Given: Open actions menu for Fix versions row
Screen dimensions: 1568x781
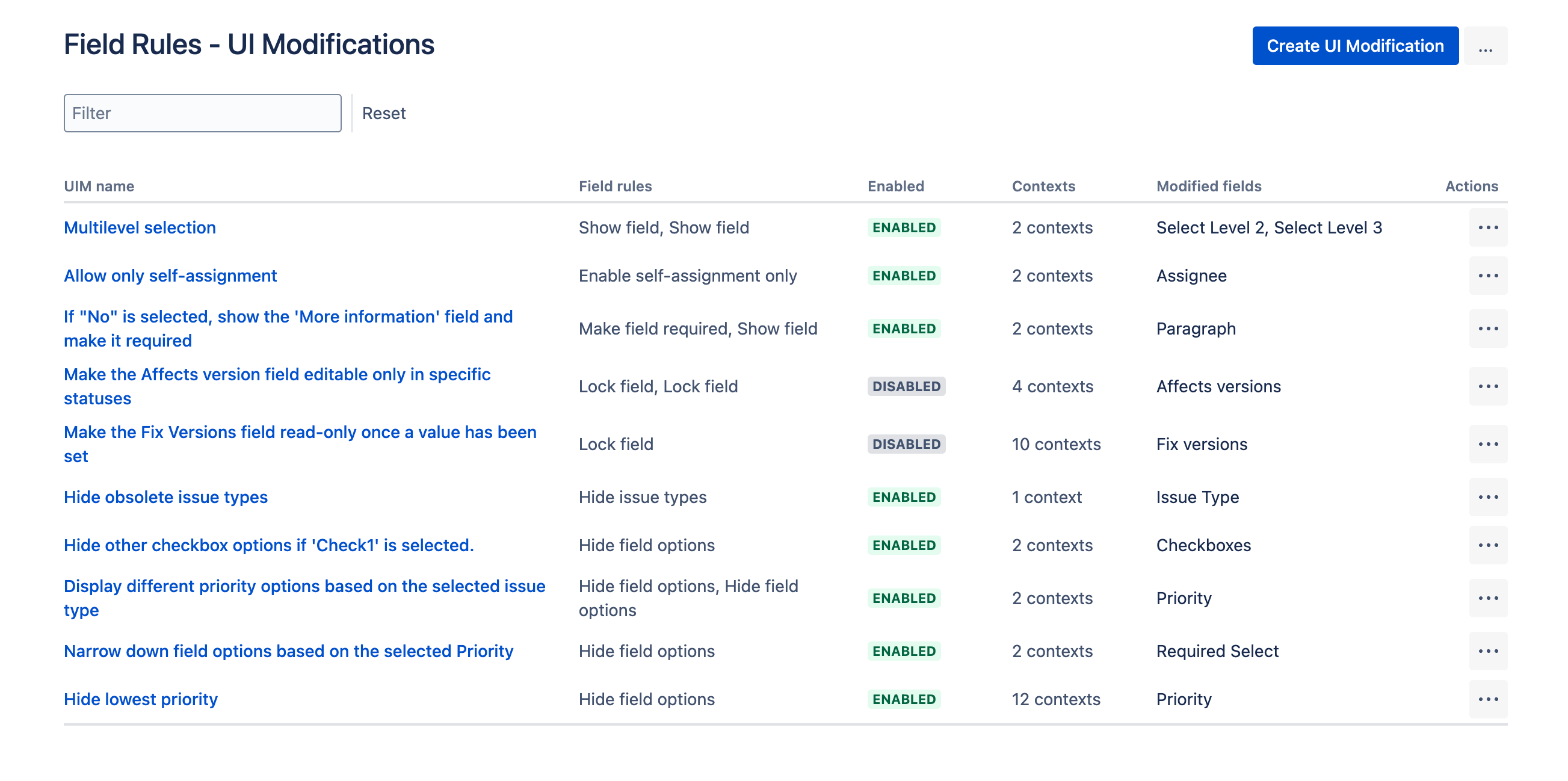Looking at the screenshot, I should 1487,445.
